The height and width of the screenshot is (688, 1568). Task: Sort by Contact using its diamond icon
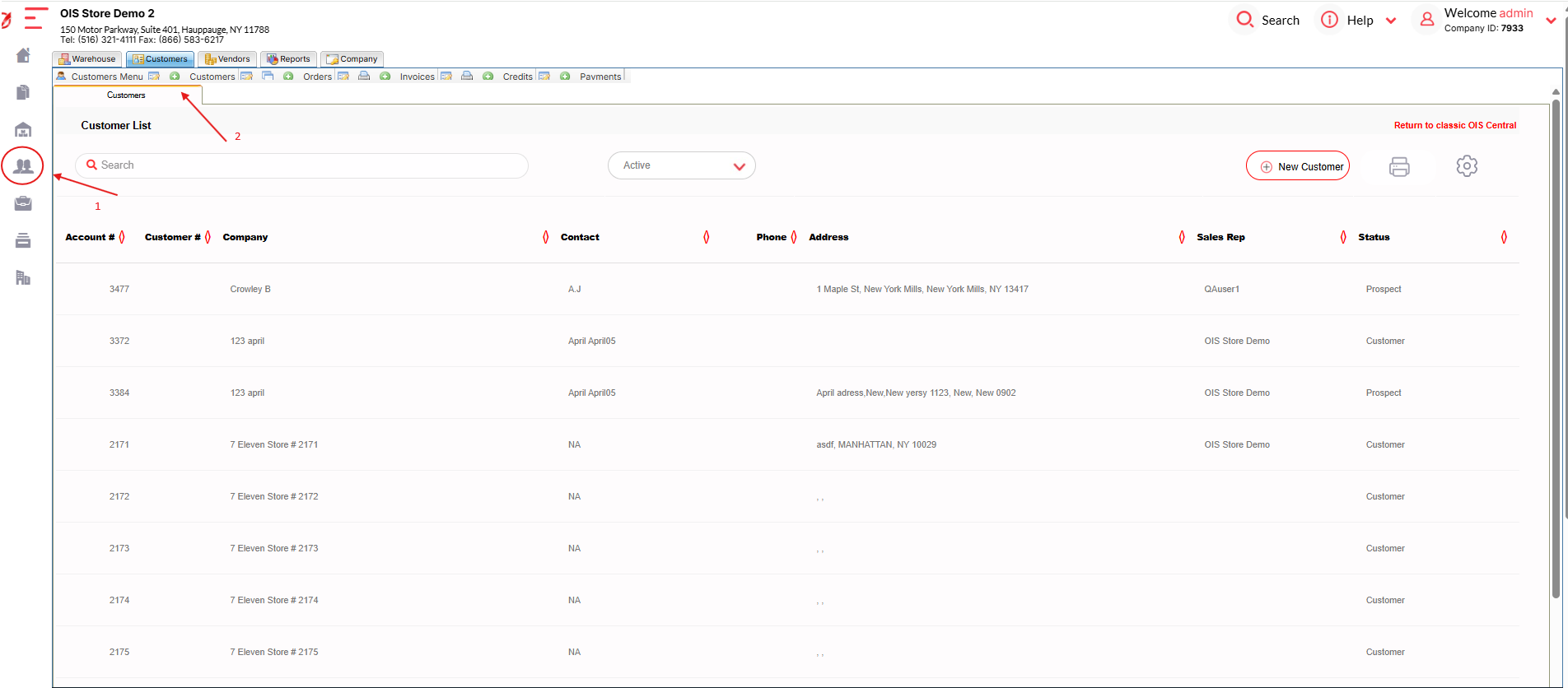point(706,237)
